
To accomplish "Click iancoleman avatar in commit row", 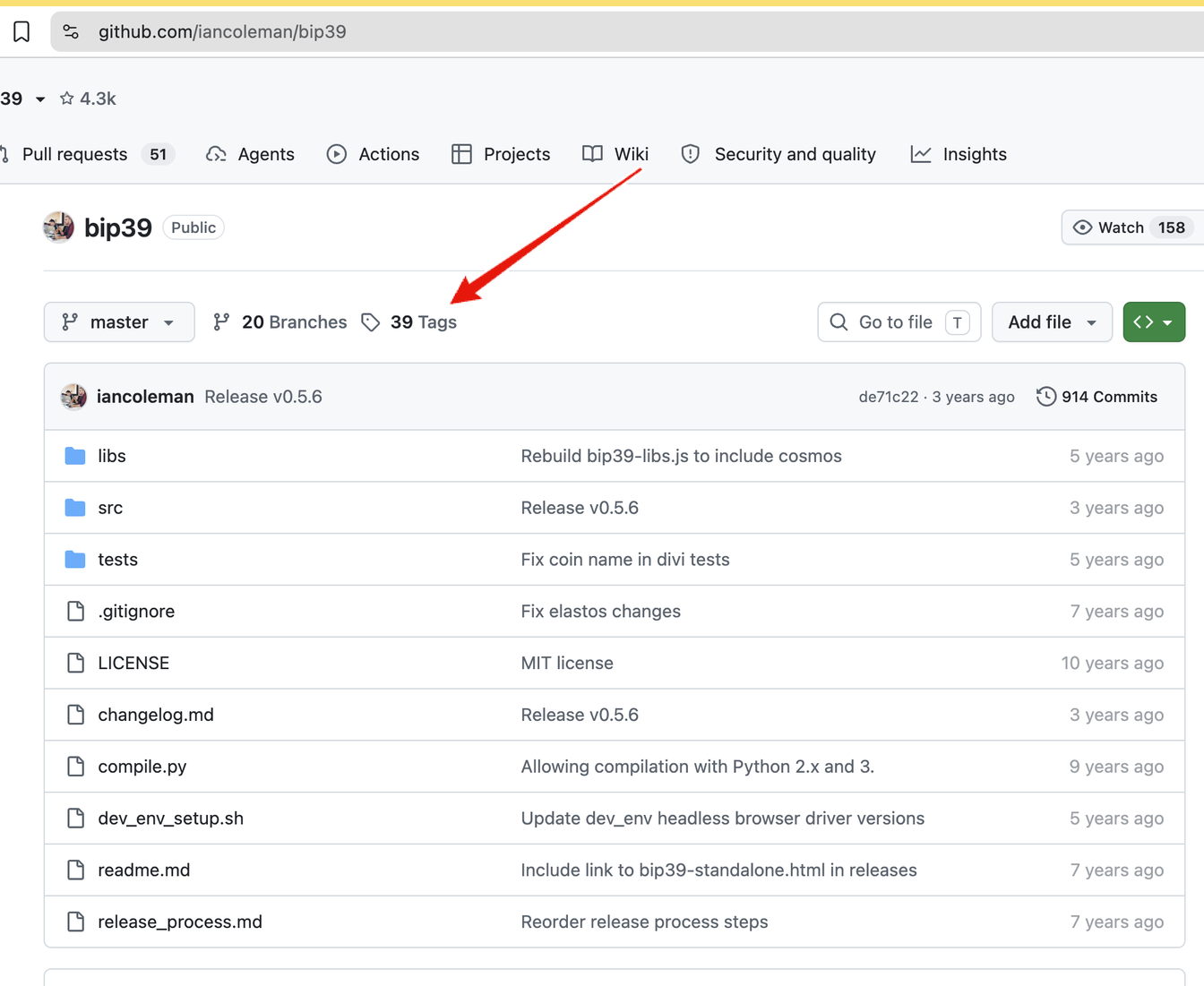I will point(74,397).
